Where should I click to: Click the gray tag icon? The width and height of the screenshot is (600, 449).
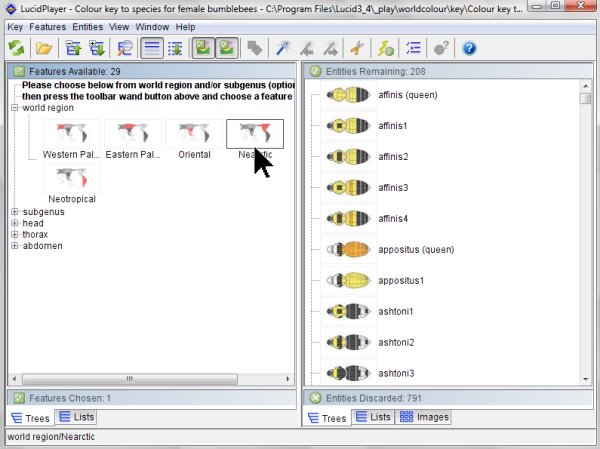coord(255,48)
